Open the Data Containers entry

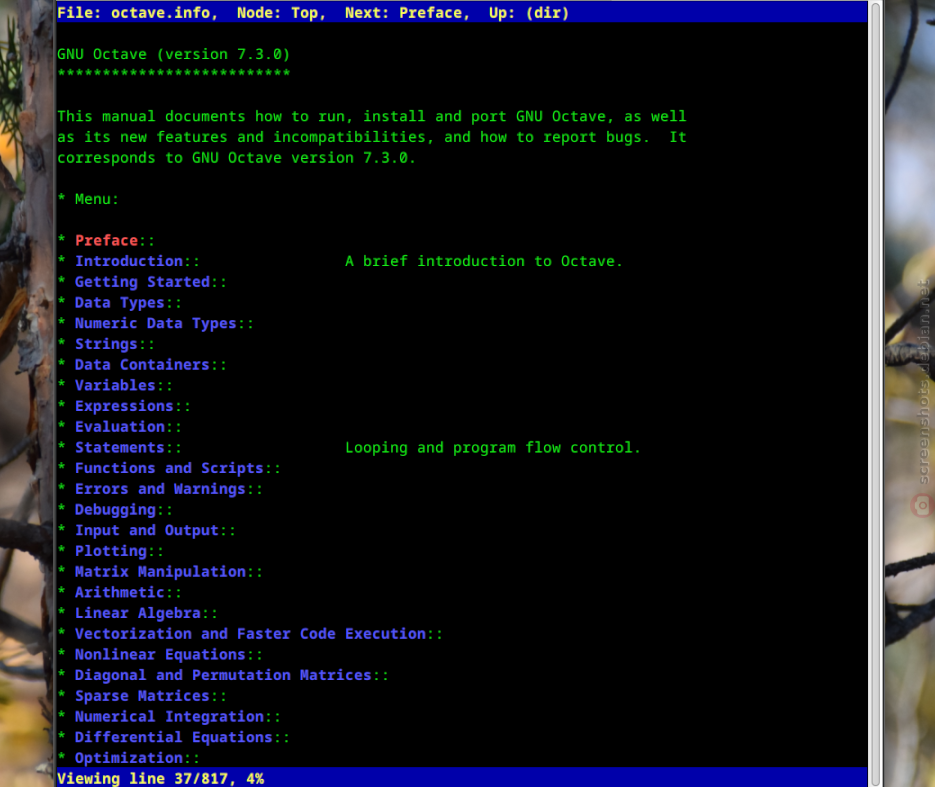pos(143,365)
